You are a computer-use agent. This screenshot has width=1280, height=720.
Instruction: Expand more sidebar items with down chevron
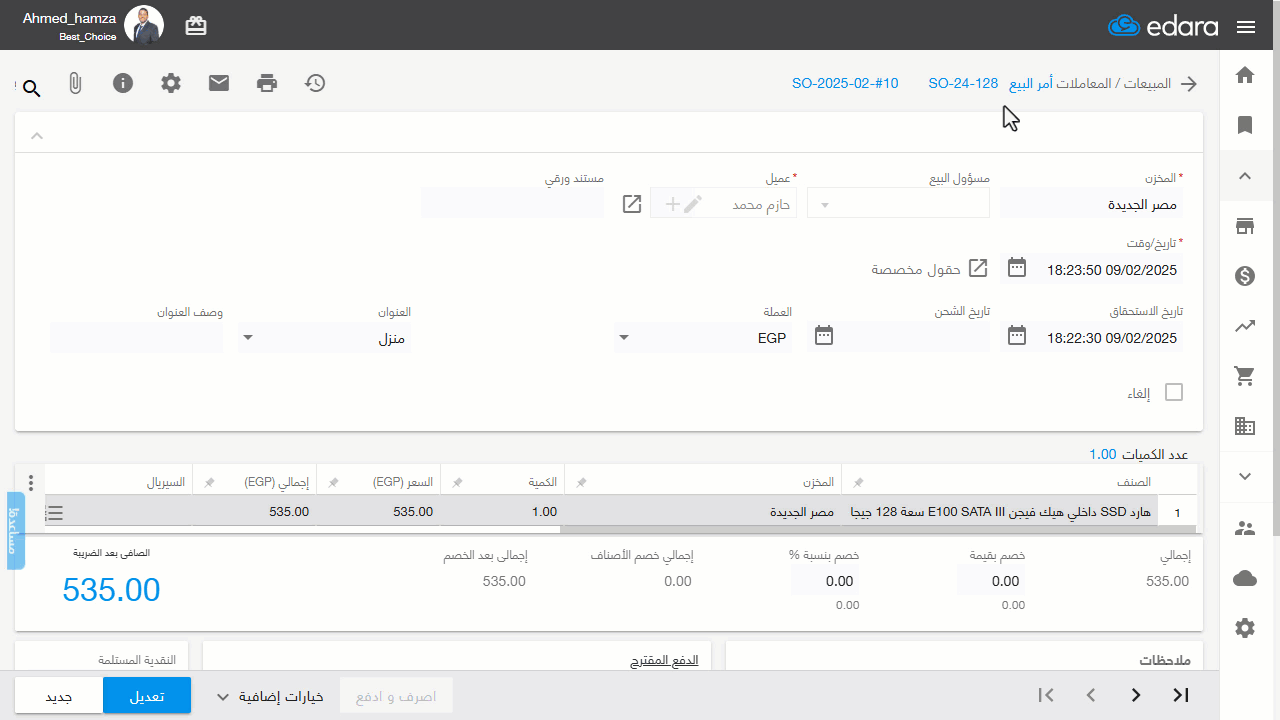(1245, 476)
